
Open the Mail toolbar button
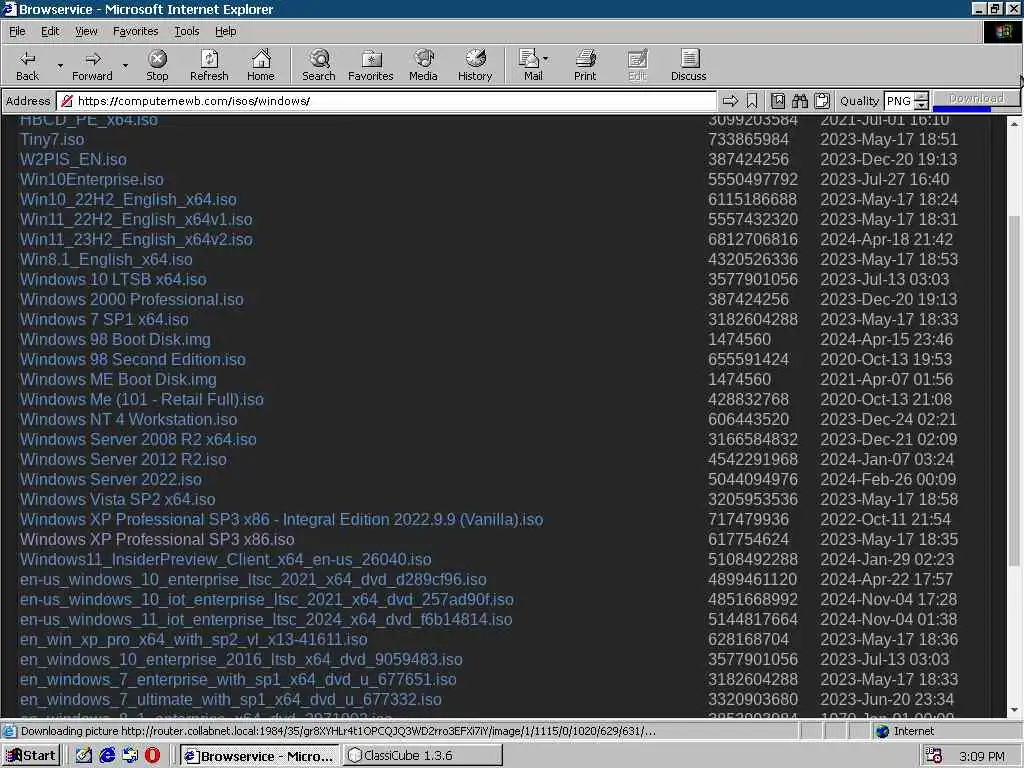[530, 65]
